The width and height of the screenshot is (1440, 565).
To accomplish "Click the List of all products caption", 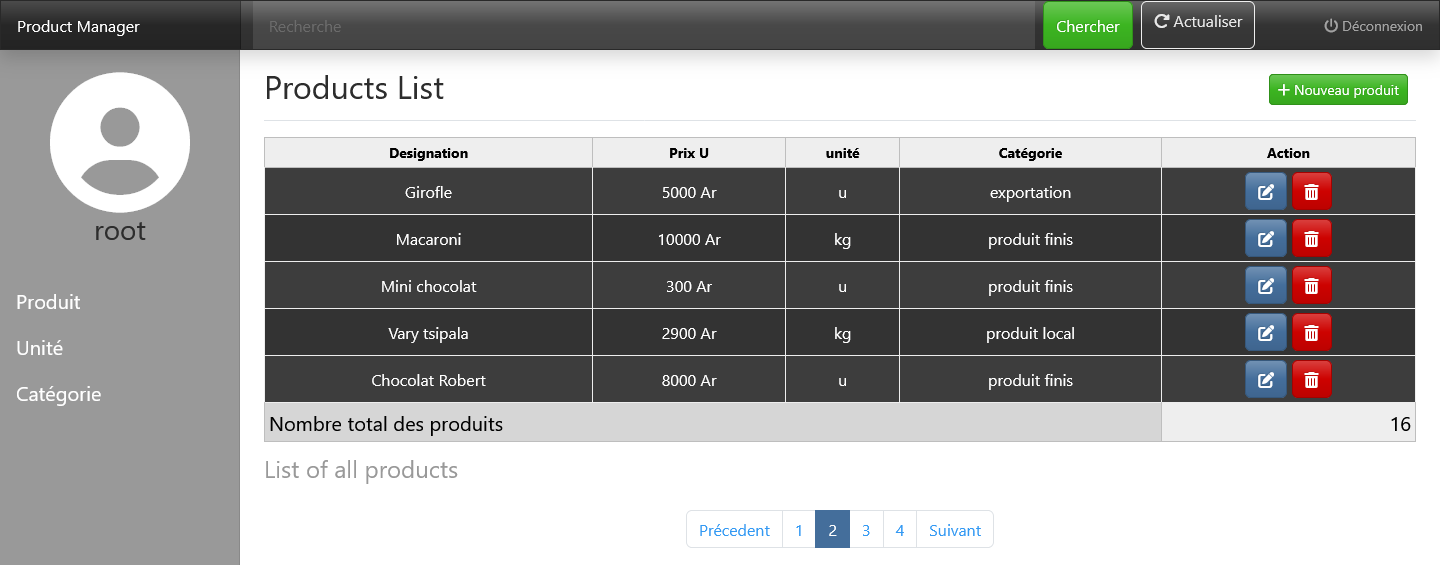I will (361, 470).
